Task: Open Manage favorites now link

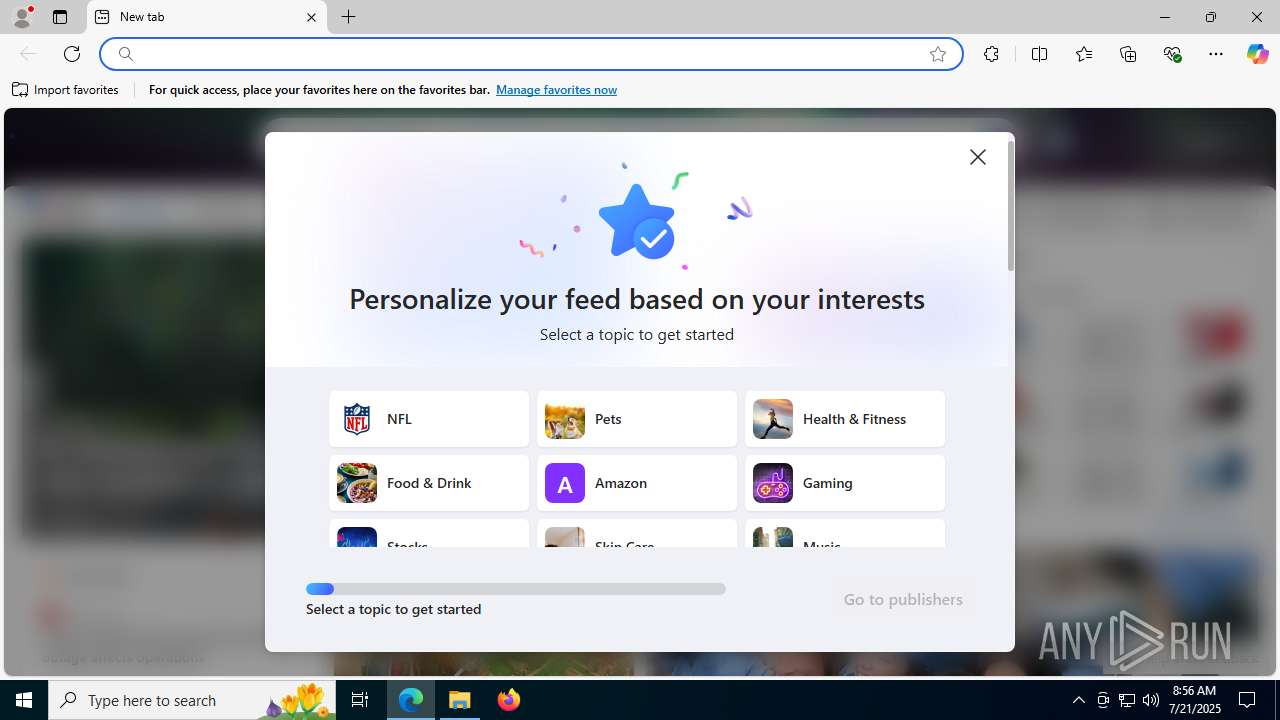Action: tap(556, 90)
